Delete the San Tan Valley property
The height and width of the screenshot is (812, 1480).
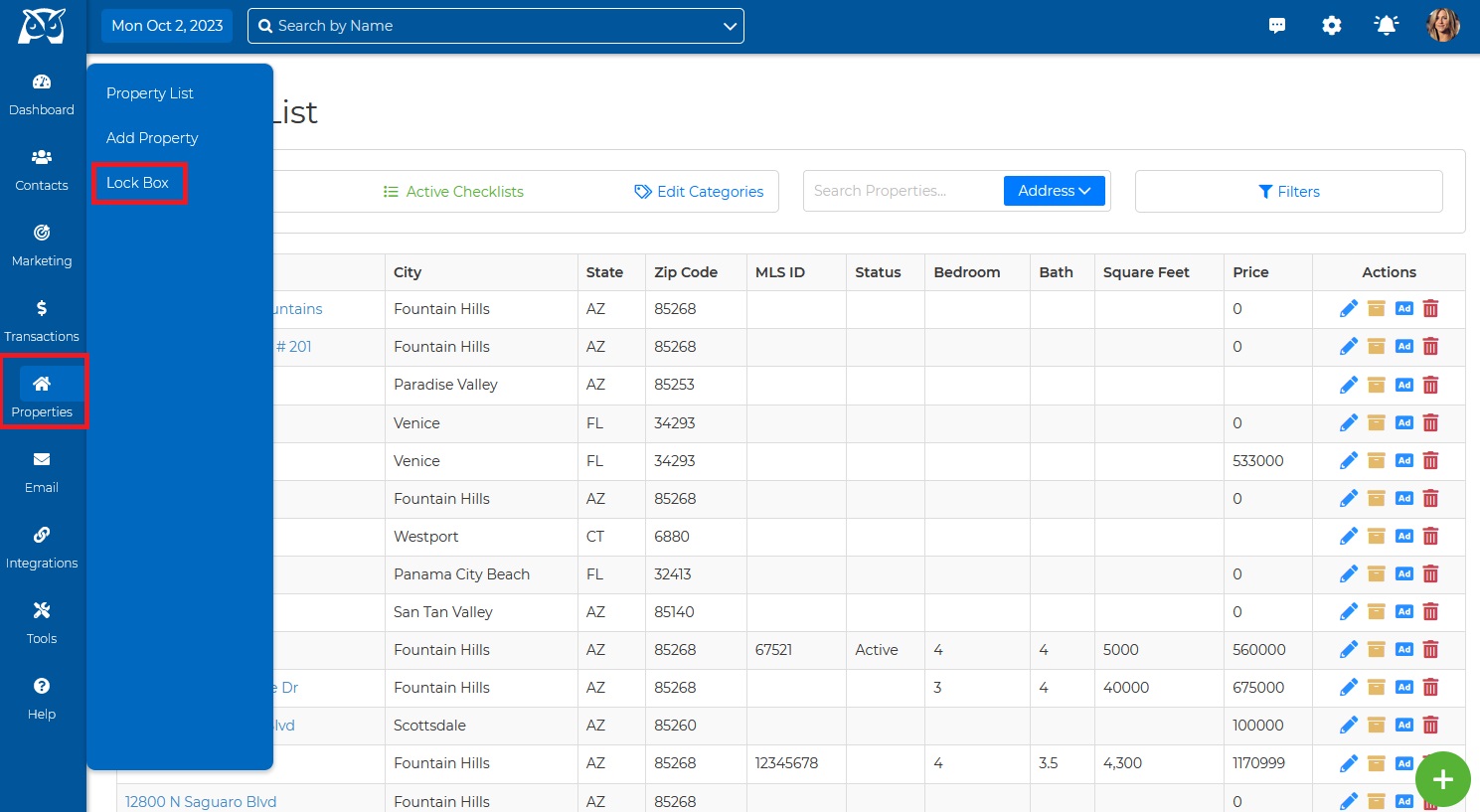pyautogui.click(x=1431, y=612)
